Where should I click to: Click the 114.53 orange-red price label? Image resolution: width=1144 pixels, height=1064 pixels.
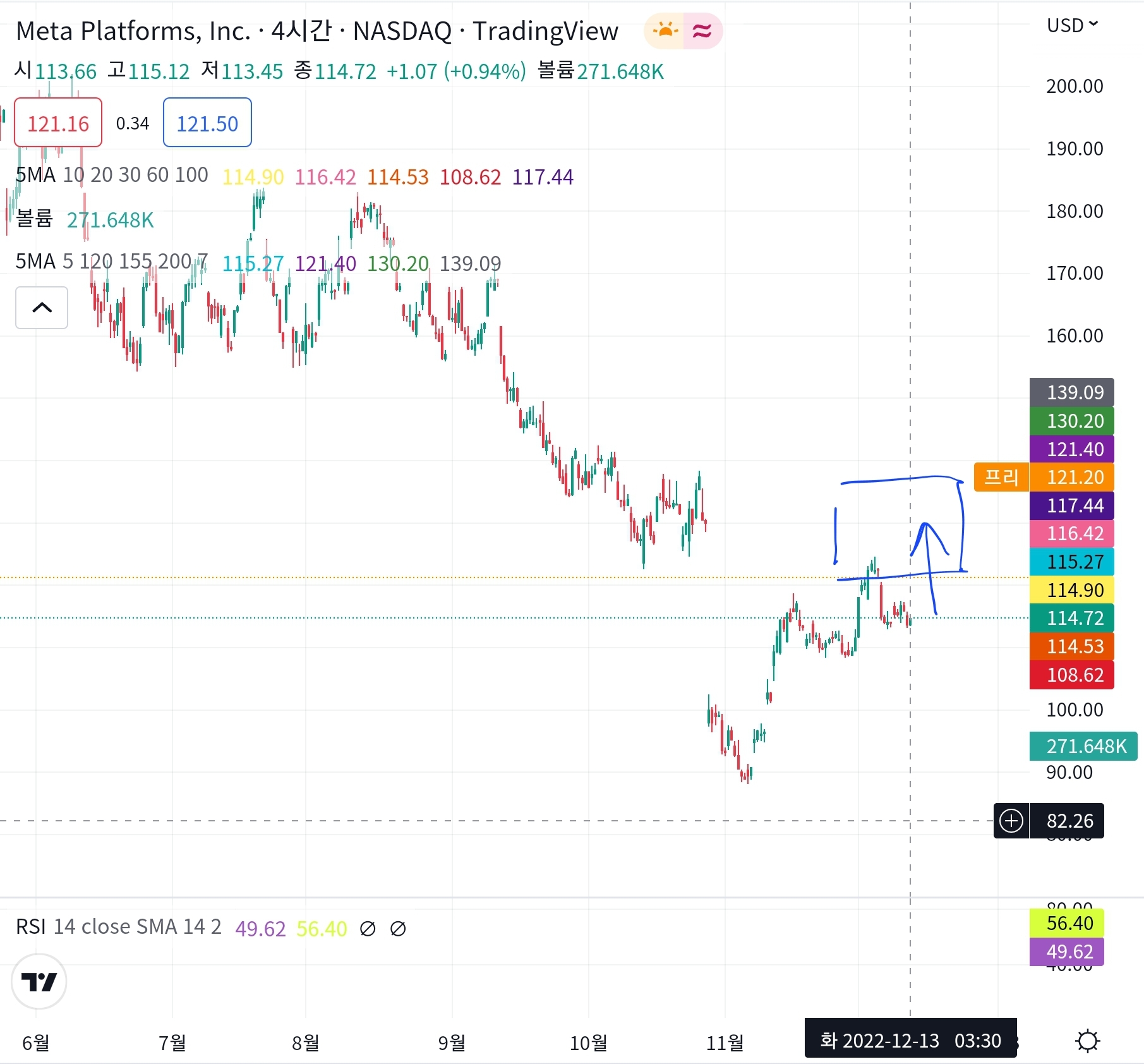click(1071, 646)
